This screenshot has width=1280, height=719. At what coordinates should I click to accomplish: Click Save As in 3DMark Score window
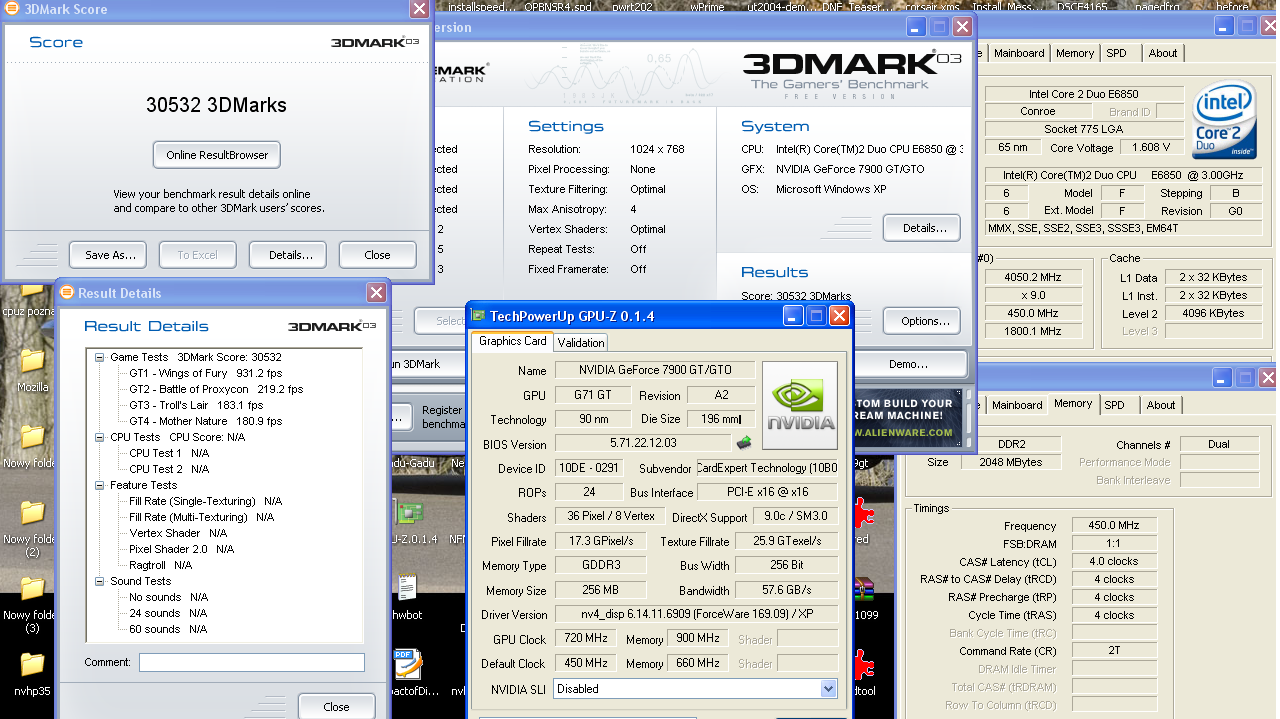pos(108,254)
